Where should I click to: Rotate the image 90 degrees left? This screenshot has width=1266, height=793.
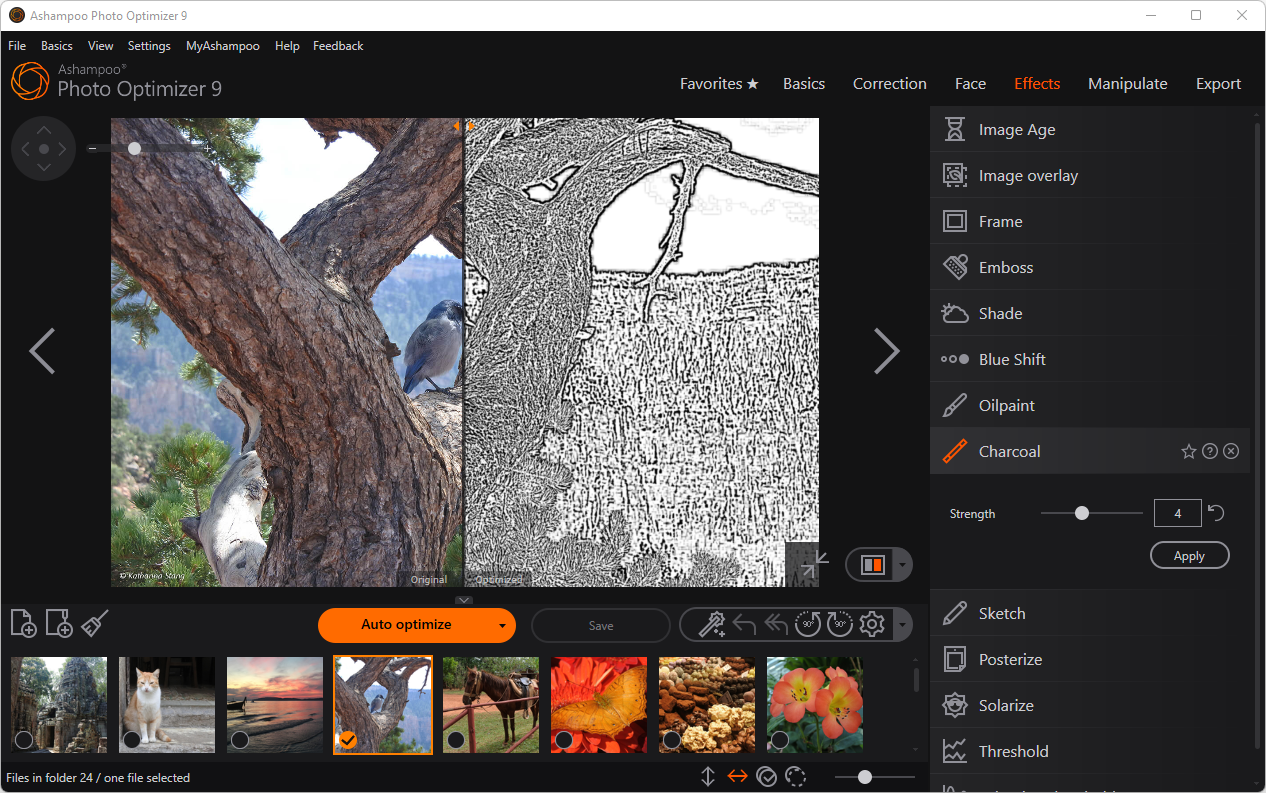click(x=807, y=625)
